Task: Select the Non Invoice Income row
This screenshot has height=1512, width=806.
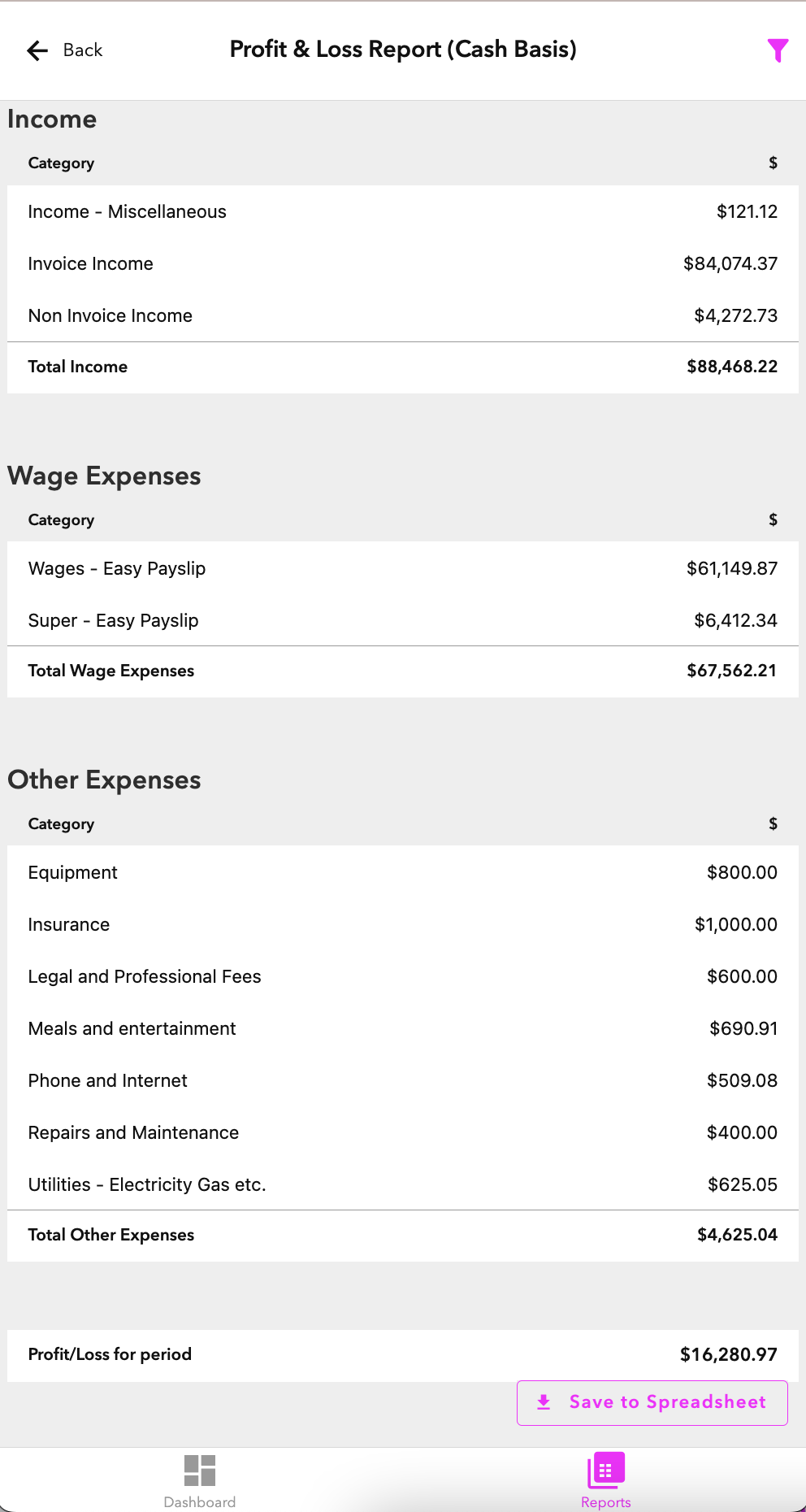Action: point(403,315)
